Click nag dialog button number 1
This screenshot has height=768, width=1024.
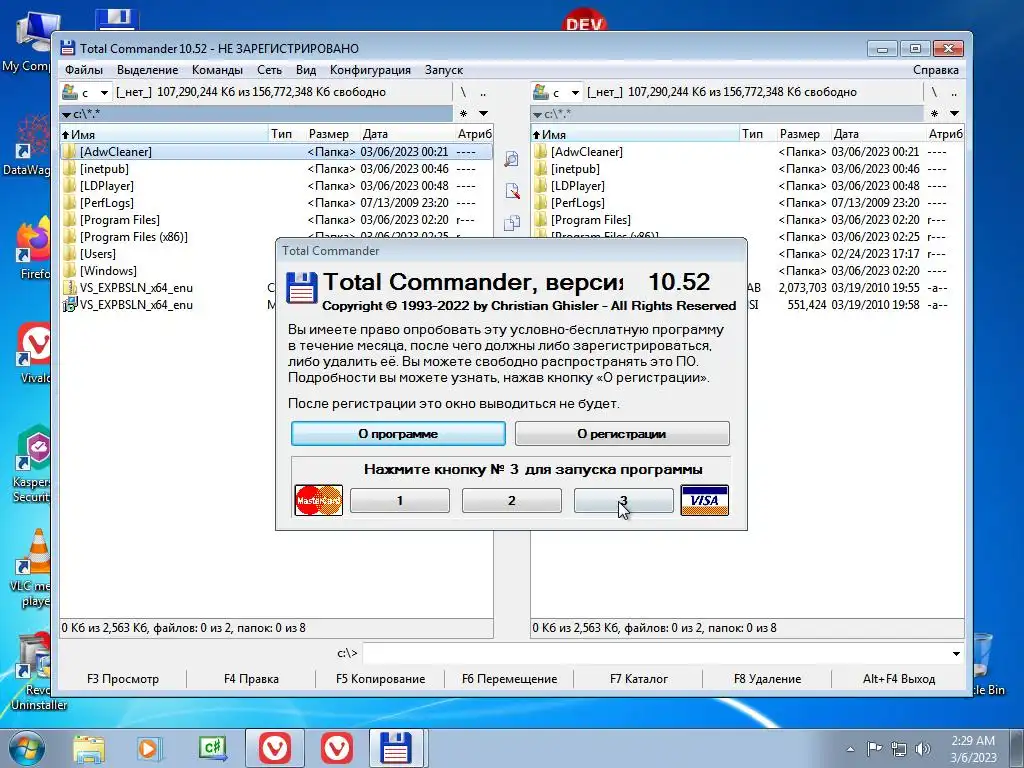click(400, 501)
